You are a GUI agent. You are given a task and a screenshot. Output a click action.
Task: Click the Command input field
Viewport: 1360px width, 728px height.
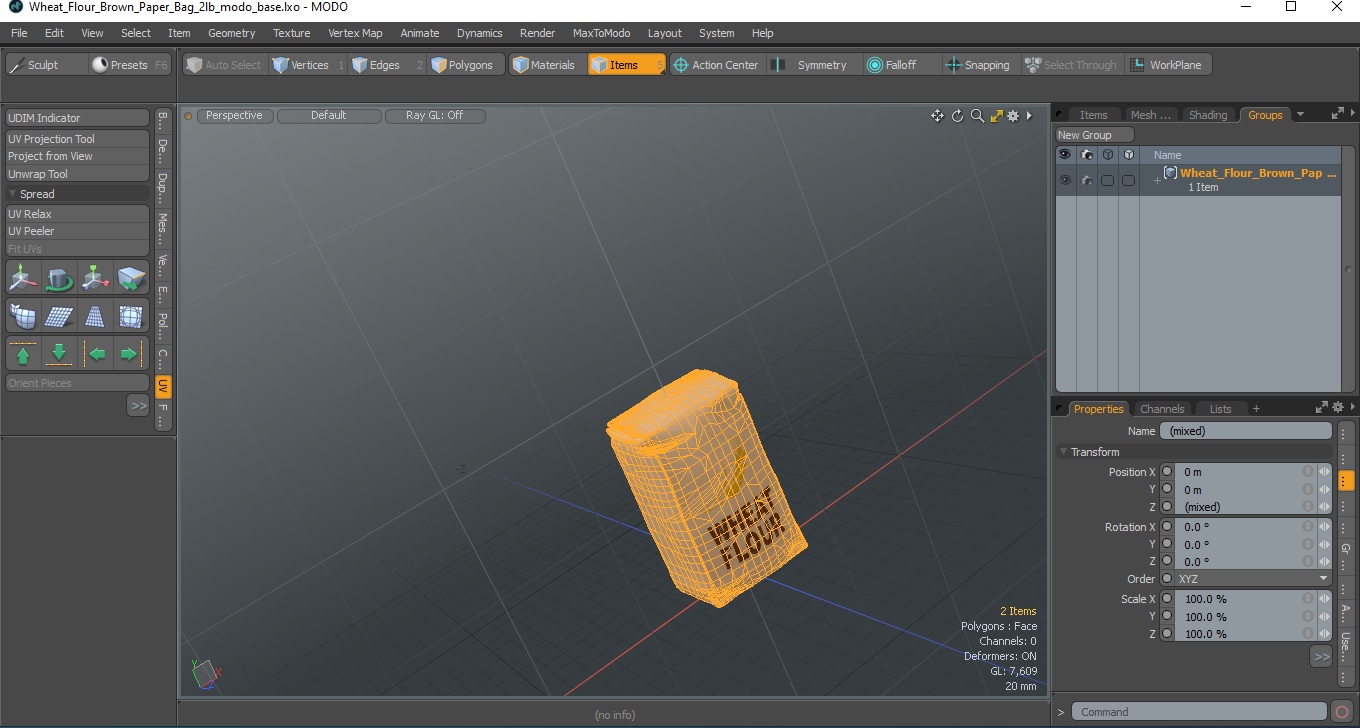(1200, 712)
